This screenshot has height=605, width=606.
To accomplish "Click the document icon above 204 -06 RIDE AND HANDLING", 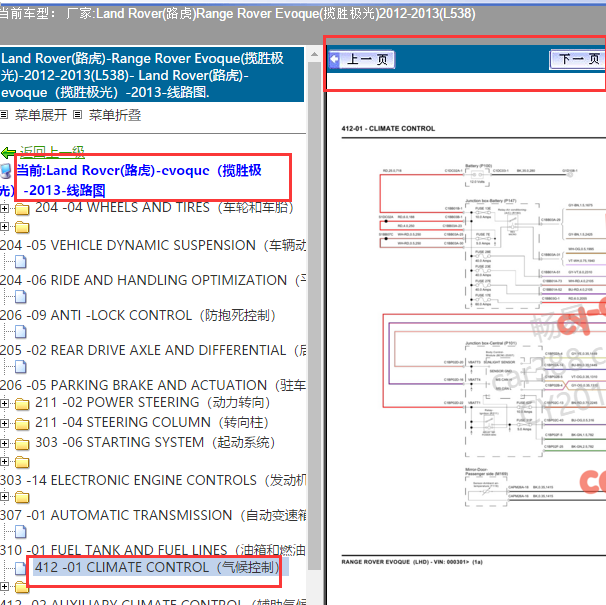I will [21, 262].
